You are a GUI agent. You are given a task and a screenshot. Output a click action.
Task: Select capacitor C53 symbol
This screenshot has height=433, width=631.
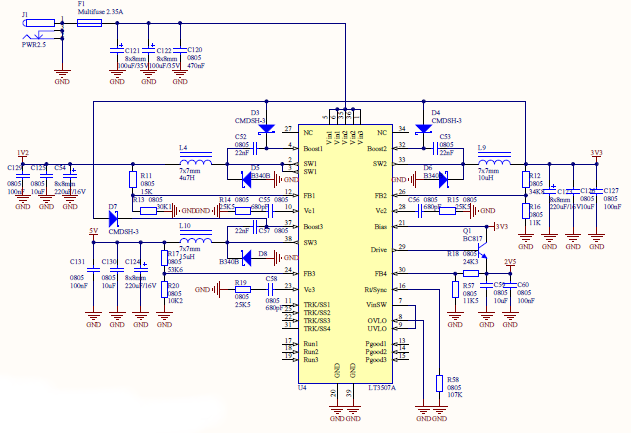coord(435,148)
